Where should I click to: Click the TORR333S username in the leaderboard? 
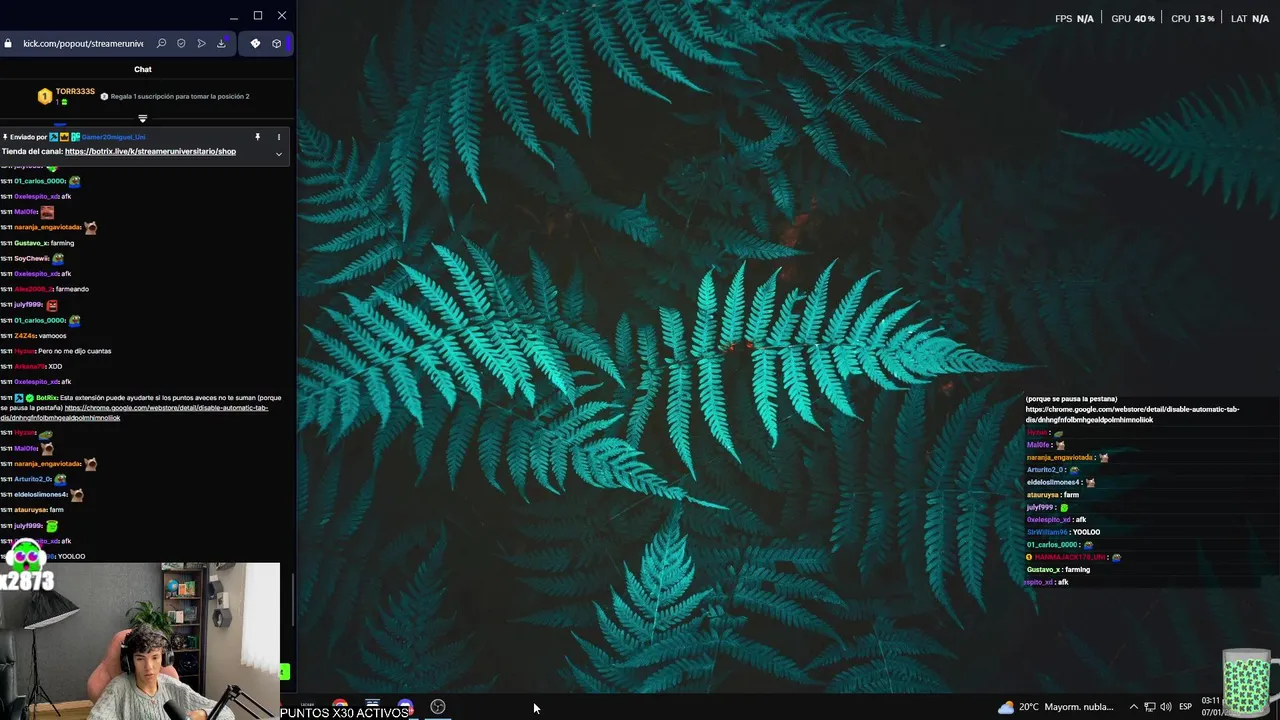tap(75, 92)
